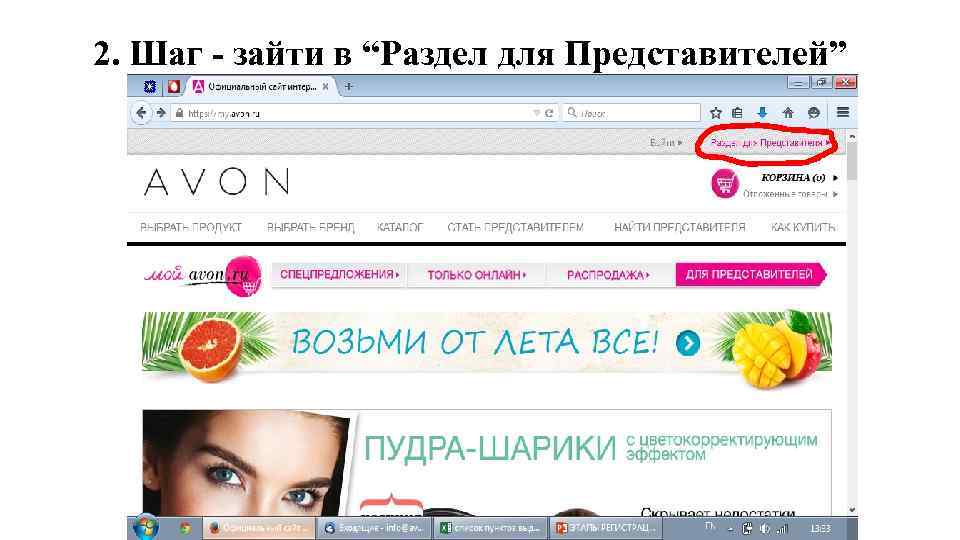This screenshot has width=960, height=540.
Task: Click the Войти link in top bar
Action: (x=666, y=143)
